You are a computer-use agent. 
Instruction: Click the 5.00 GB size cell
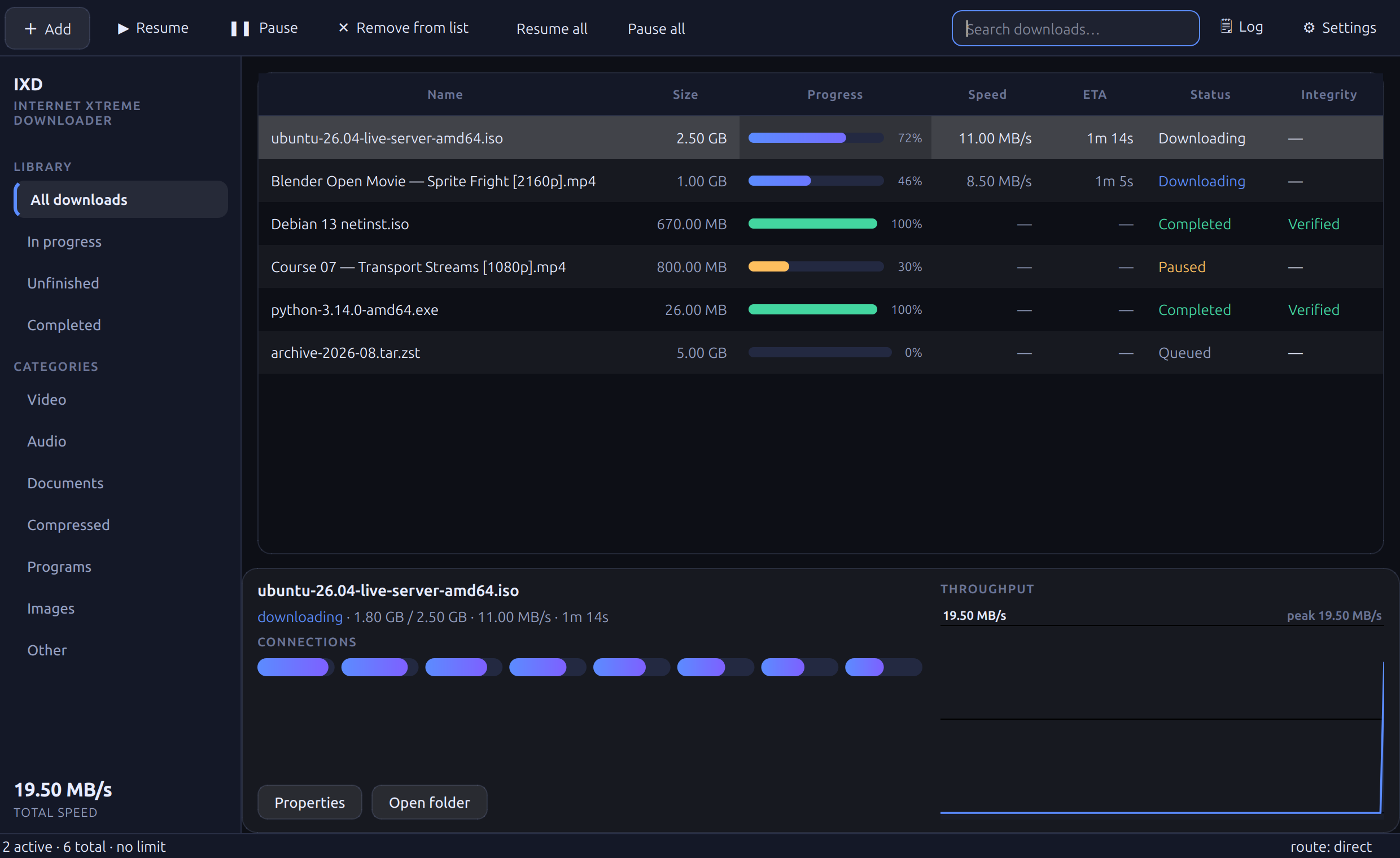pos(701,352)
